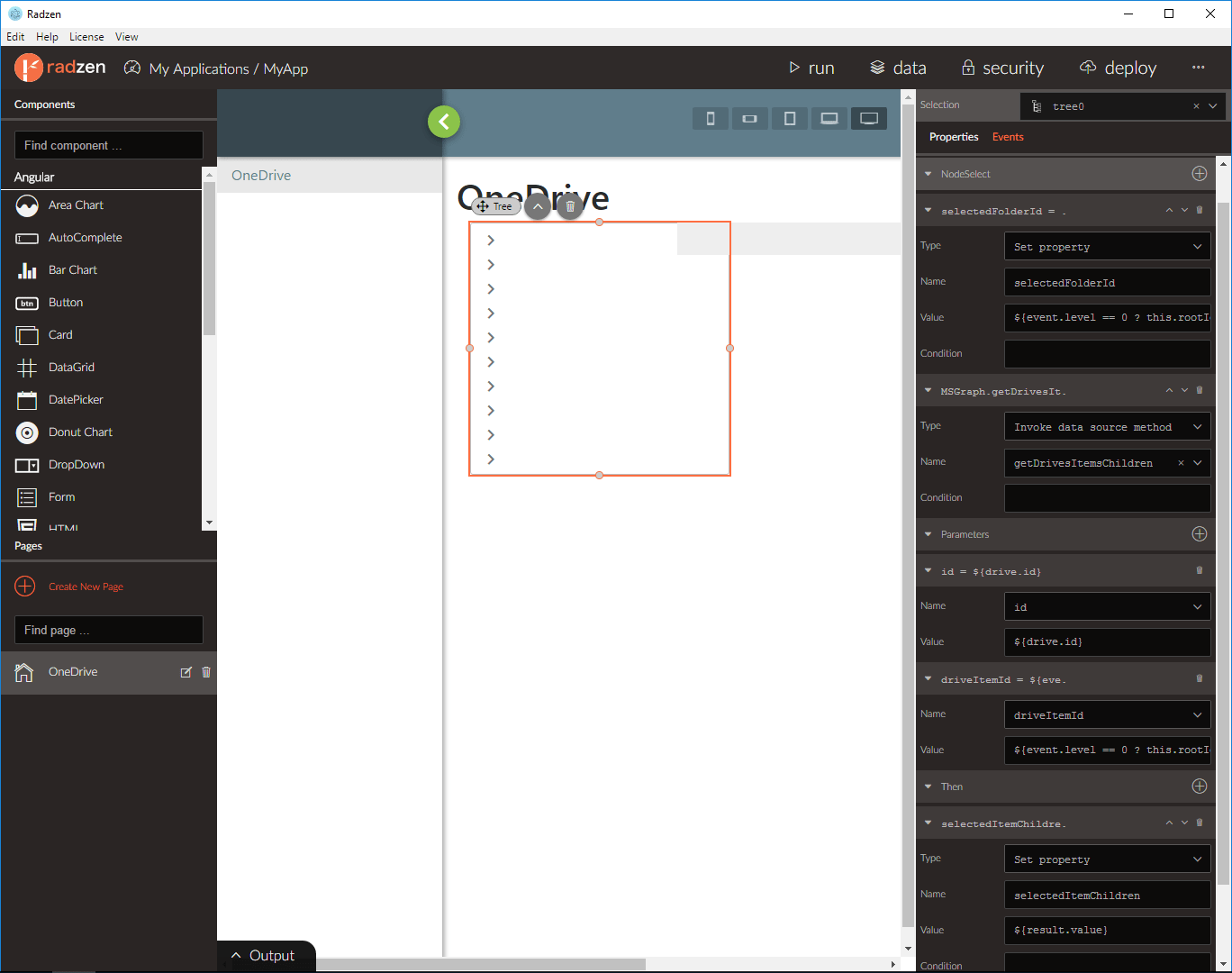Expand the first tree node chevron
Screen dimensions: 1232x973
click(491, 240)
